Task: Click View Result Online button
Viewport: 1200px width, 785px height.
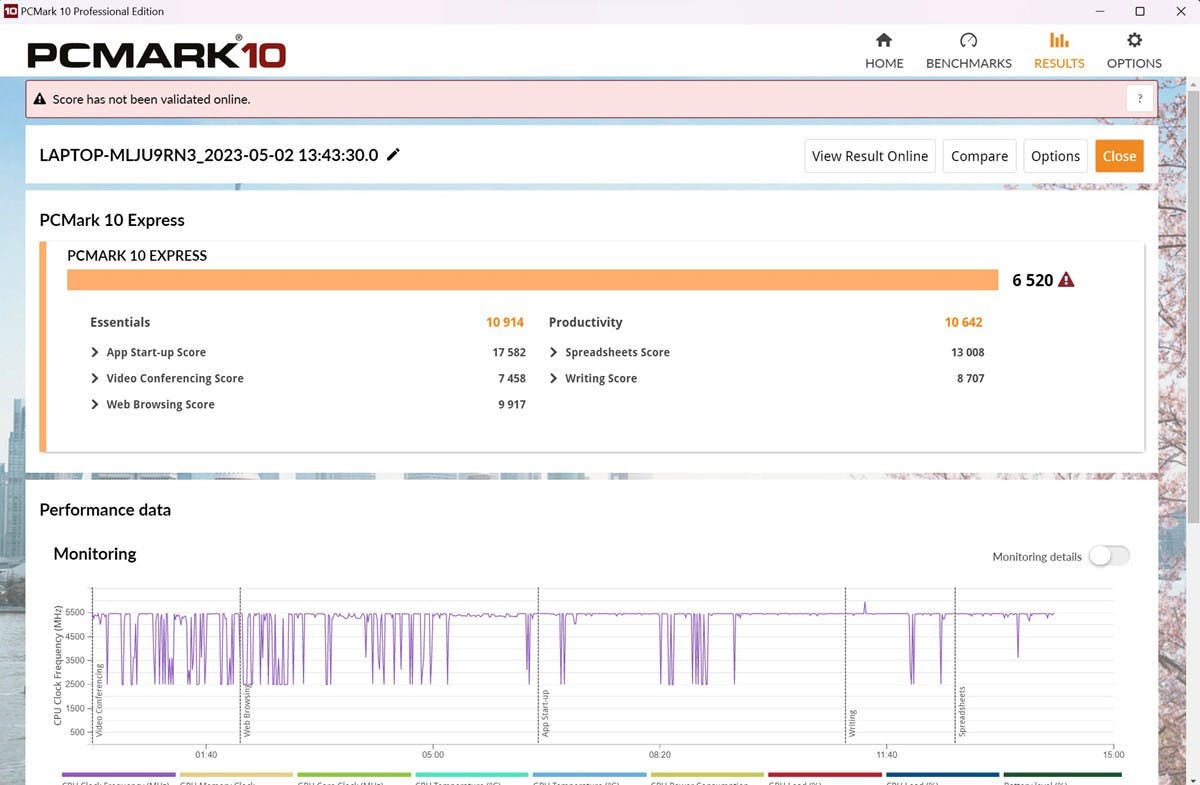Action: (869, 156)
